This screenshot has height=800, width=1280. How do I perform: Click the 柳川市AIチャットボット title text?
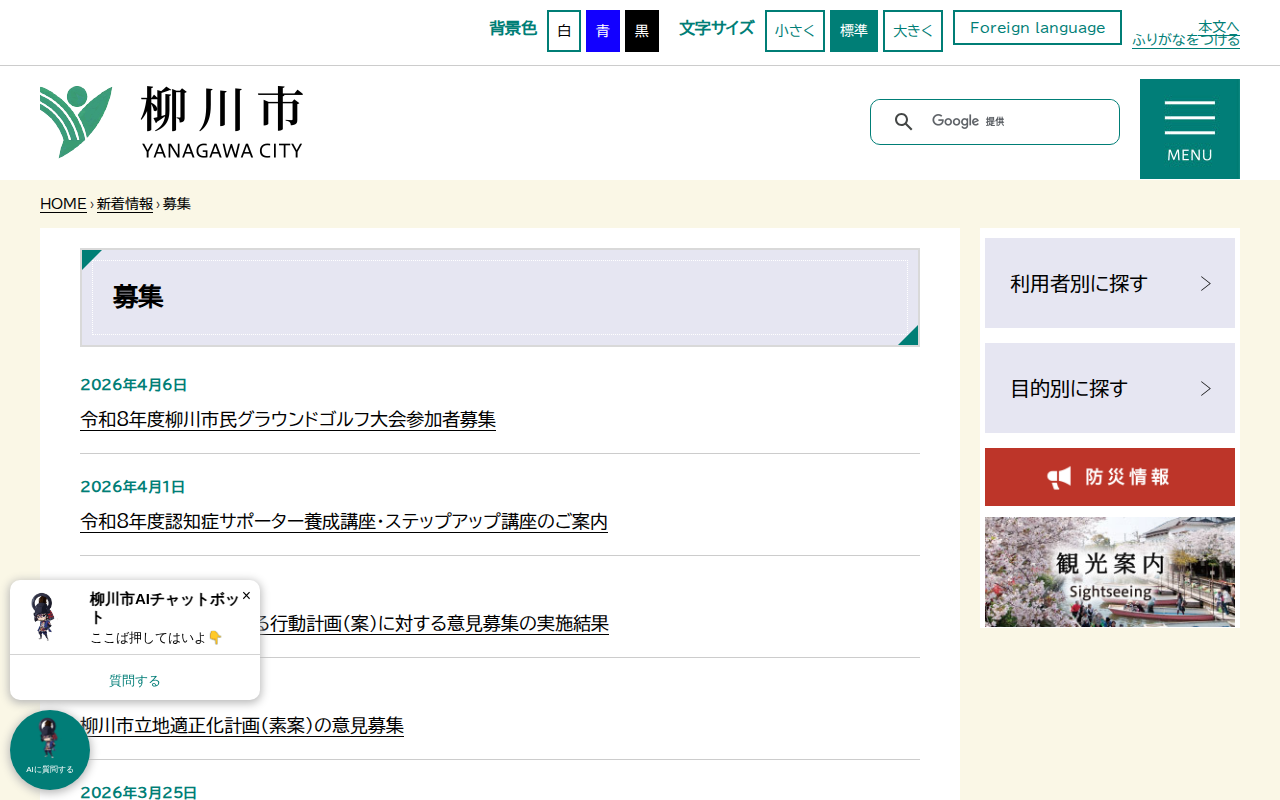click(165, 608)
